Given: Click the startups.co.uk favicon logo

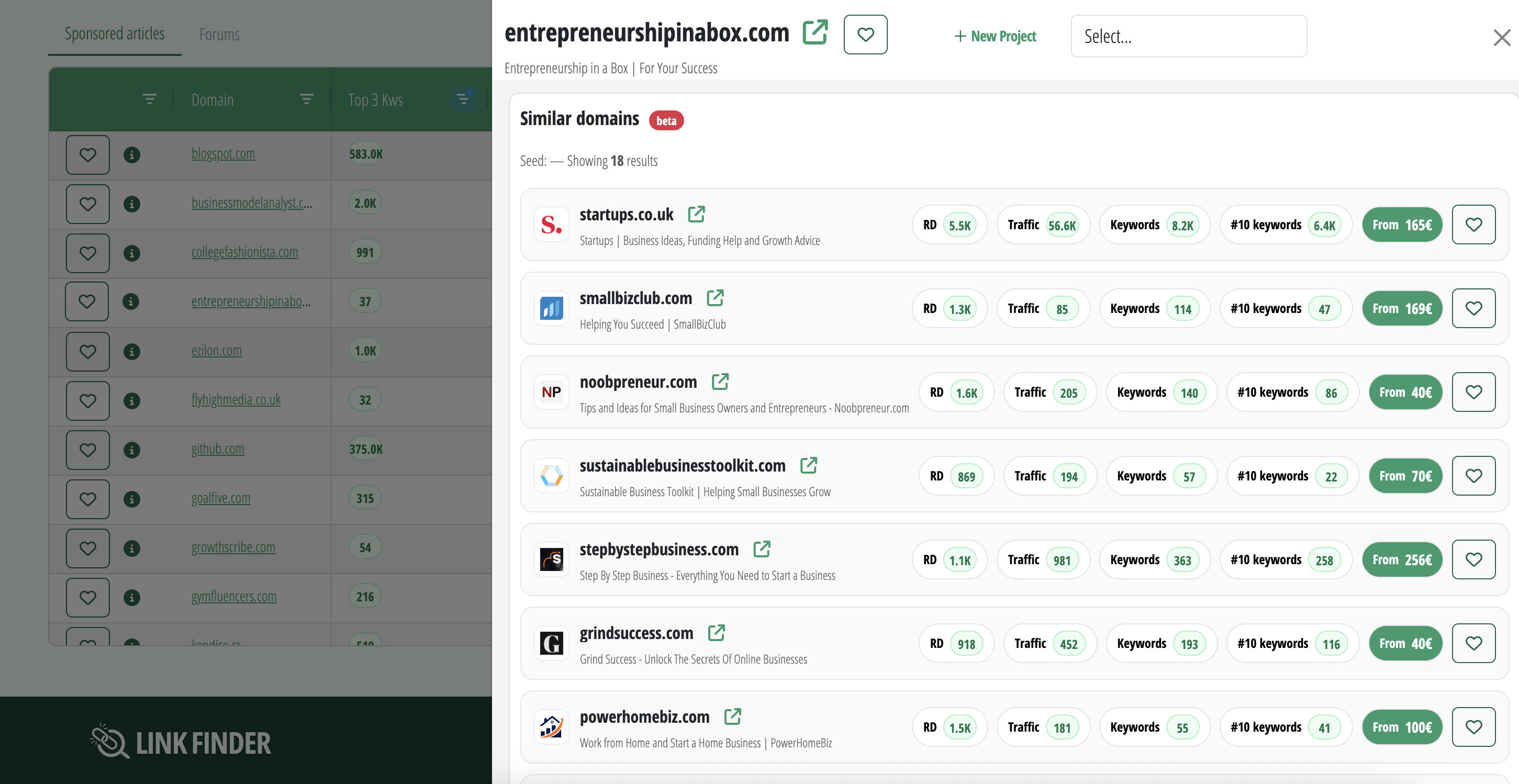Looking at the screenshot, I should 551,225.
